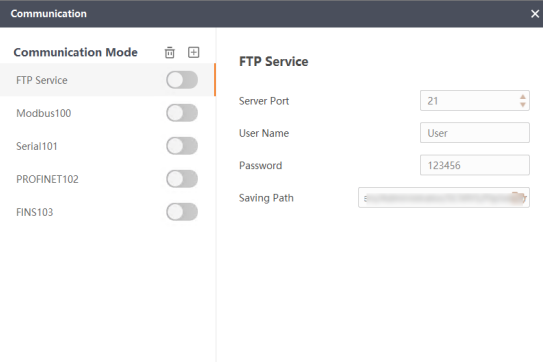Viewport: 543px width, 362px height.
Task: Click the User Name label
Action: (264, 133)
